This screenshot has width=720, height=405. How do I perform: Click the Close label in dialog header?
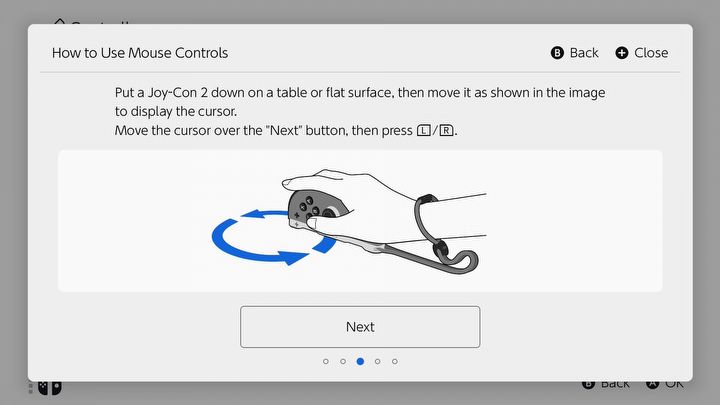pos(651,53)
